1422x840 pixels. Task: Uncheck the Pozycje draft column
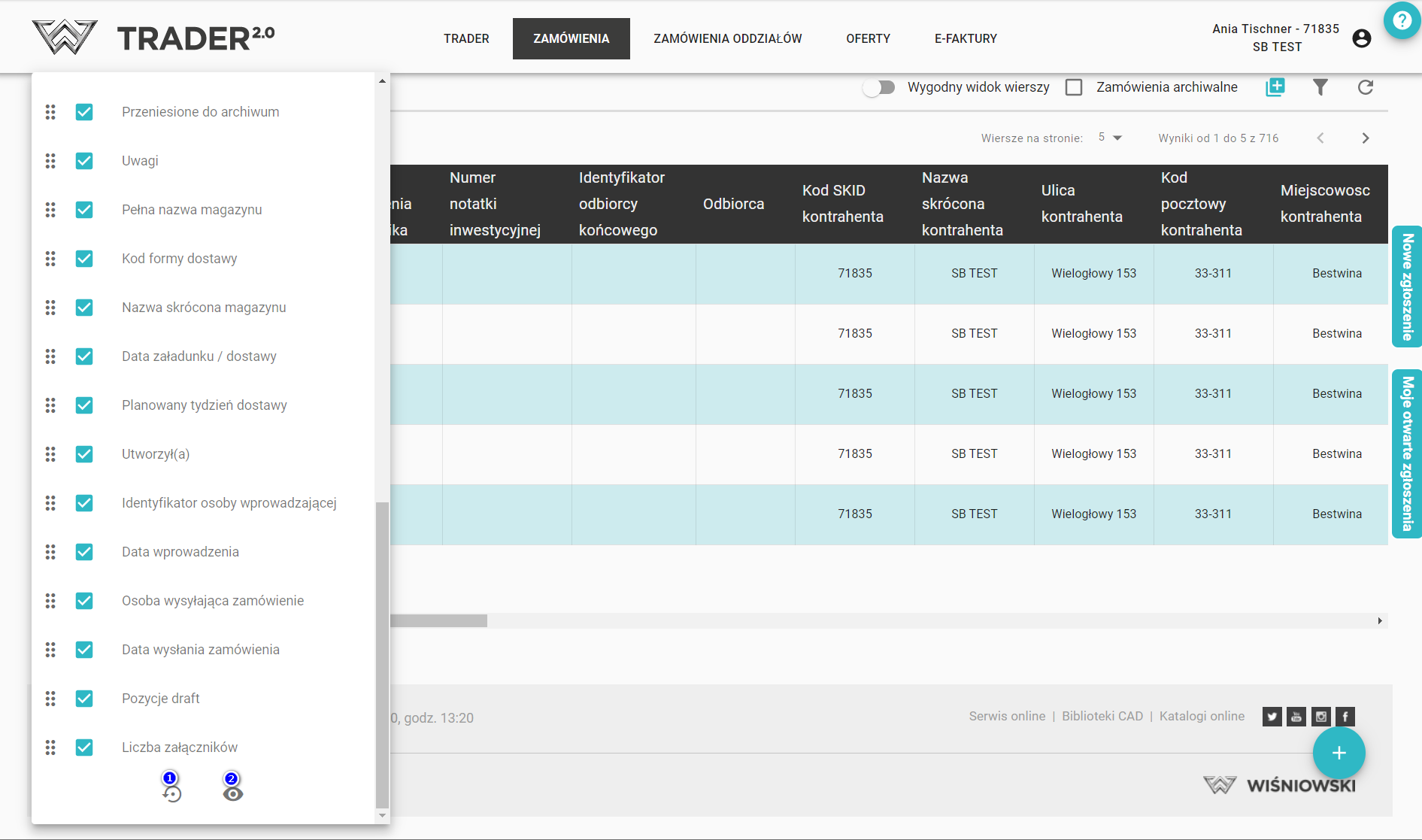click(x=84, y=699)
